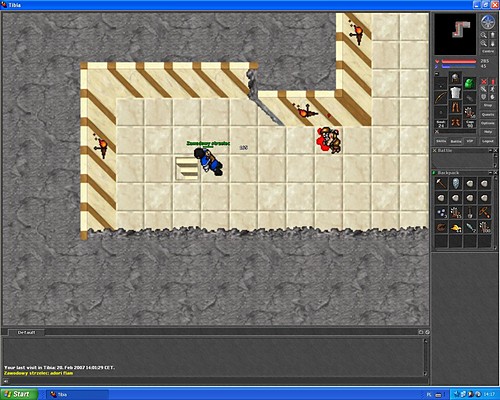This screenshot has width=500, height=400.
Task: Close the Backpack panel
Action: pyautogui.click(x=495, y=173)
